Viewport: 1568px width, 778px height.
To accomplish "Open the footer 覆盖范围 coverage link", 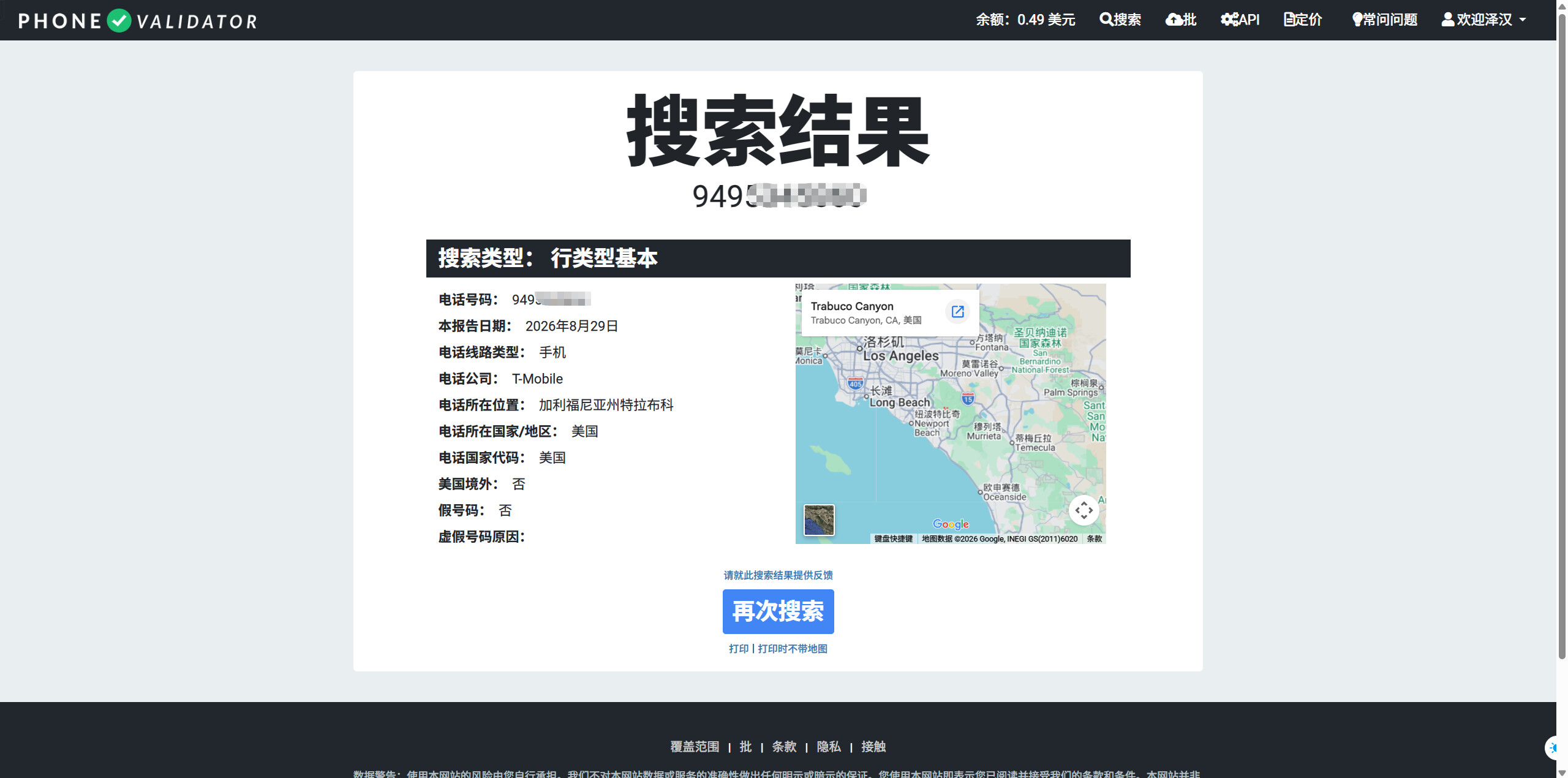I will 695,747.
